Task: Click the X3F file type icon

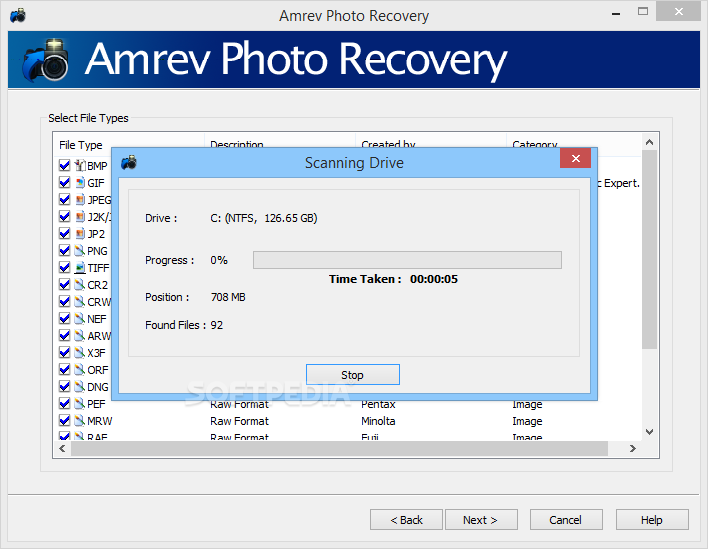Action: point(80,353)
